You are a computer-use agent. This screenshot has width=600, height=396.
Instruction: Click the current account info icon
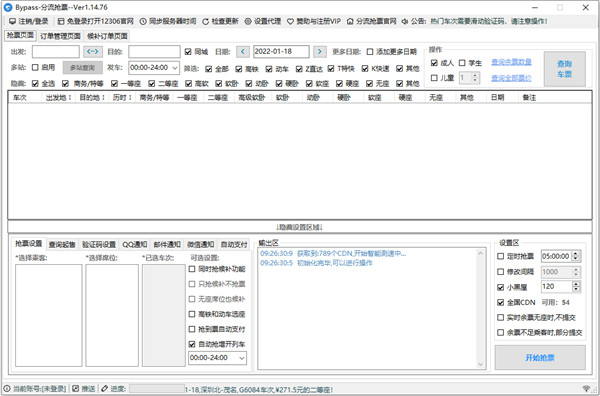pyautogui.click(x=7, y=388)
